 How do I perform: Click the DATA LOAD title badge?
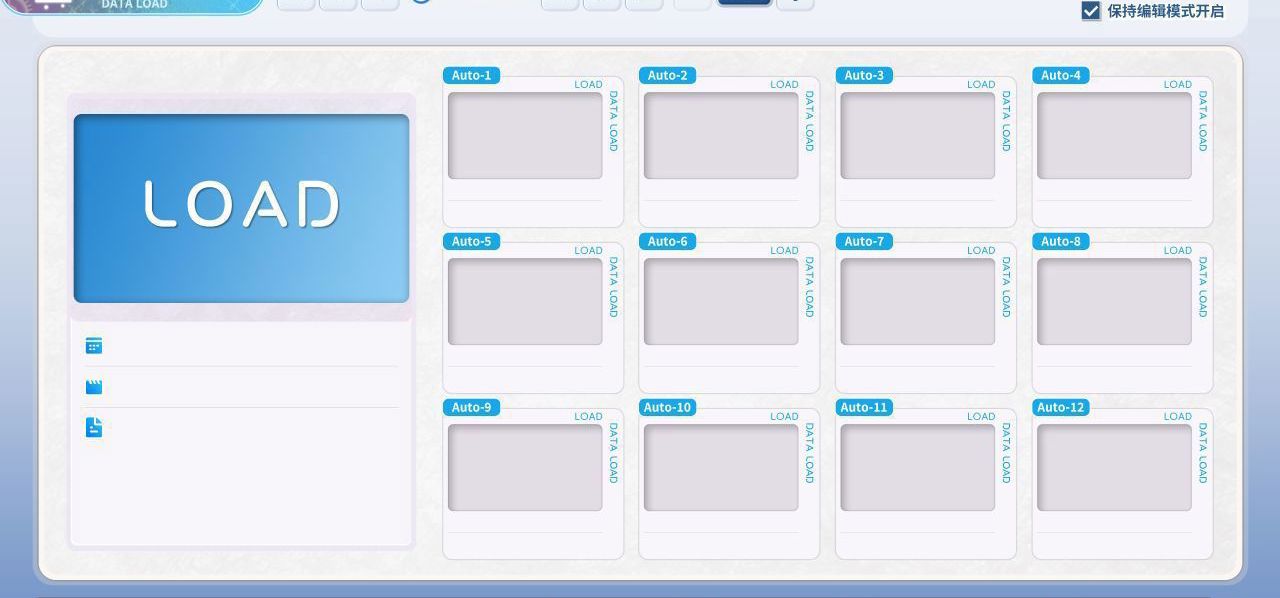(x=133, y=6)
